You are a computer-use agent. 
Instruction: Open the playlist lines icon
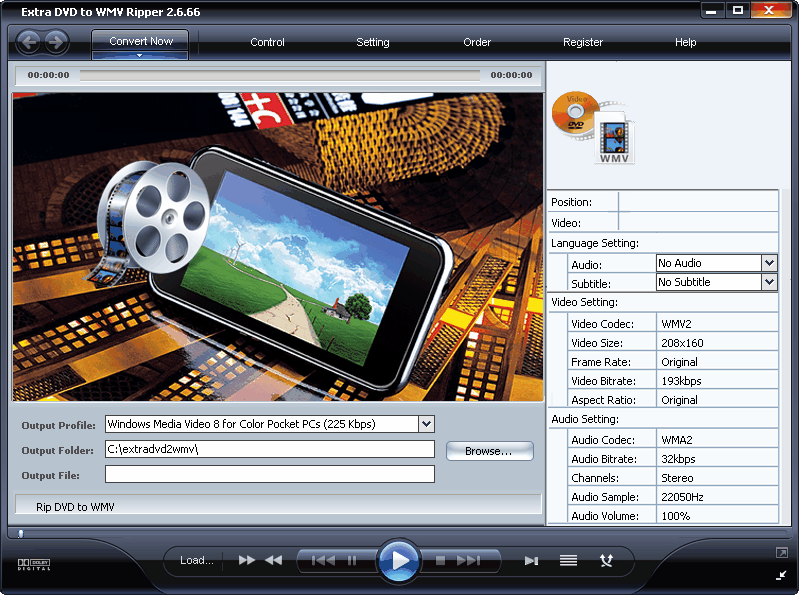[x=568, y=561]
